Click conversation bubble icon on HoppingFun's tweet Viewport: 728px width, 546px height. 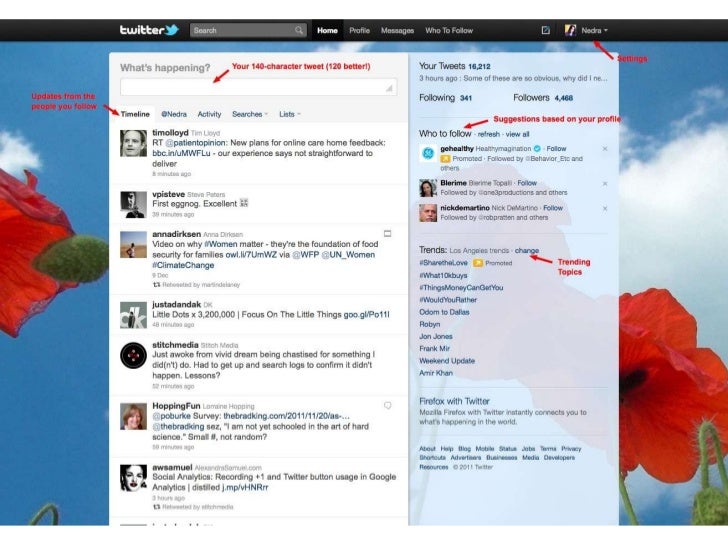pyautogui.click(x=387, y=406)
